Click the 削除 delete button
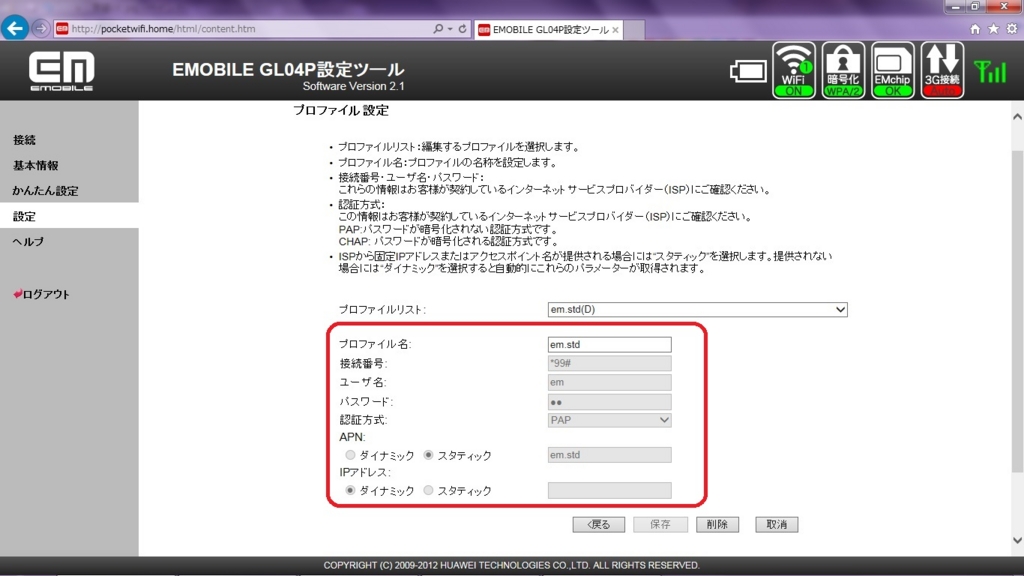Viewport: 1024px width, 576px height. [717, 524]
